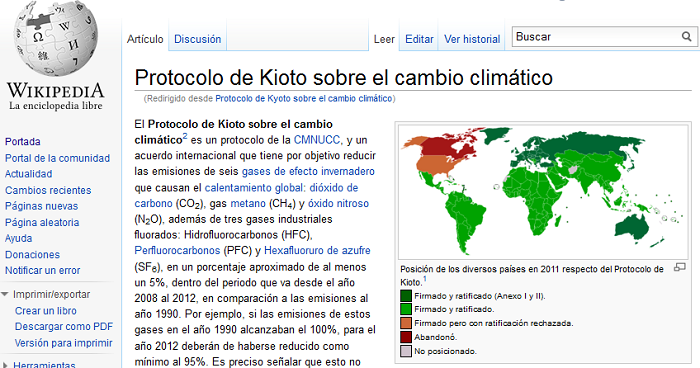Open the Ver historial tab

[x=472, y=39]
